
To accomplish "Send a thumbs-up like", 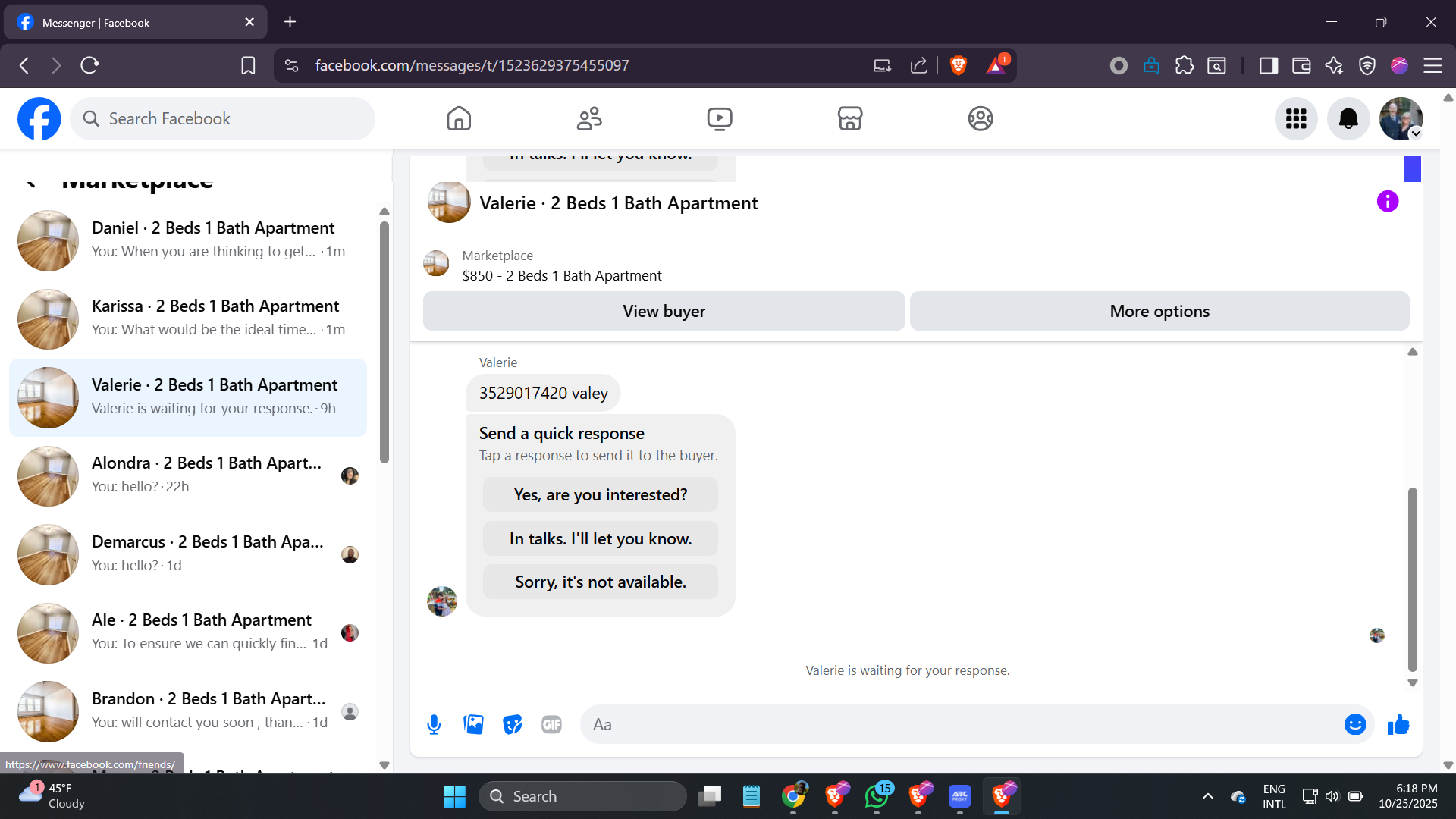I will pyautogui.click(x=1398, y=725).
